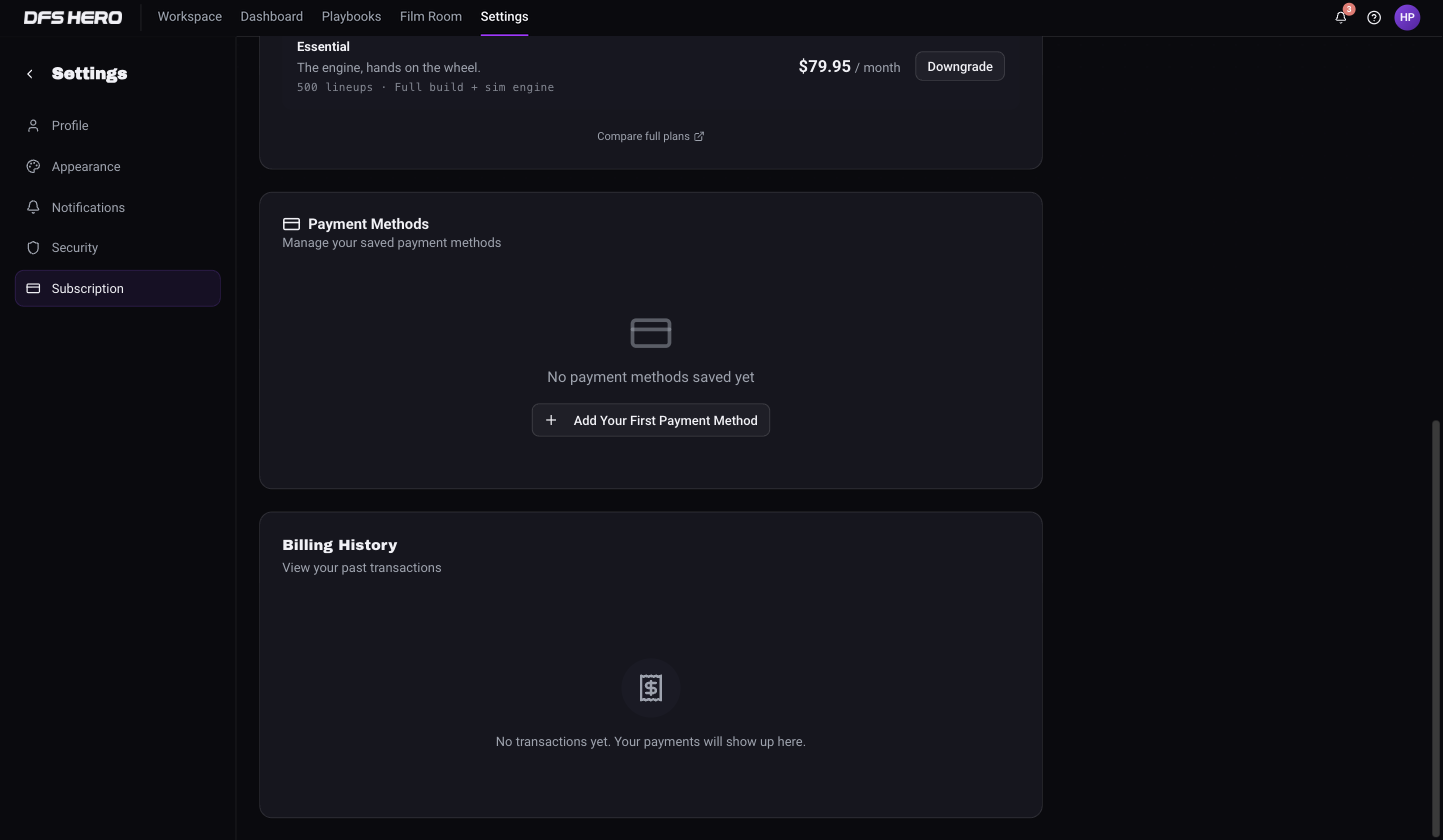Viewport: 1443px width, 840px height.
Task: Switch to the Dashboard tab
Action: [272, 17]
